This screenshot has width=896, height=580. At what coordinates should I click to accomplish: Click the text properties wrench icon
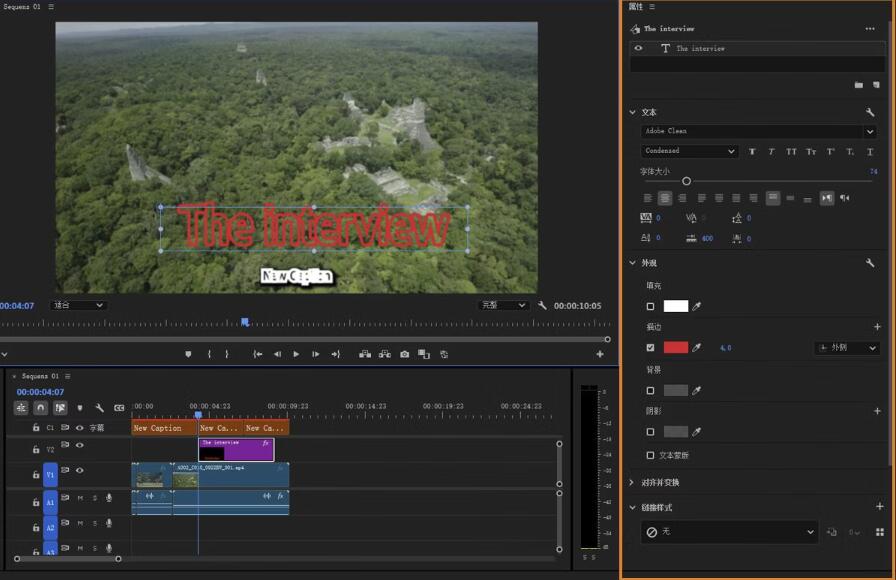(870, 112)
